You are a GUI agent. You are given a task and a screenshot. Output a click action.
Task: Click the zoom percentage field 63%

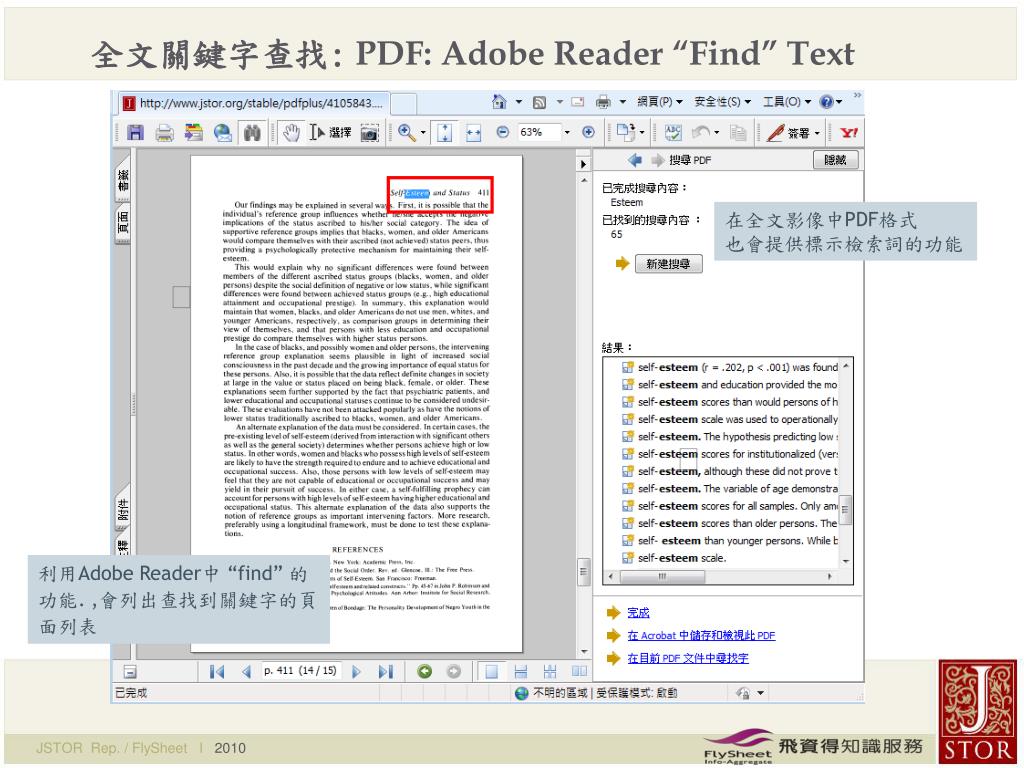538,133
